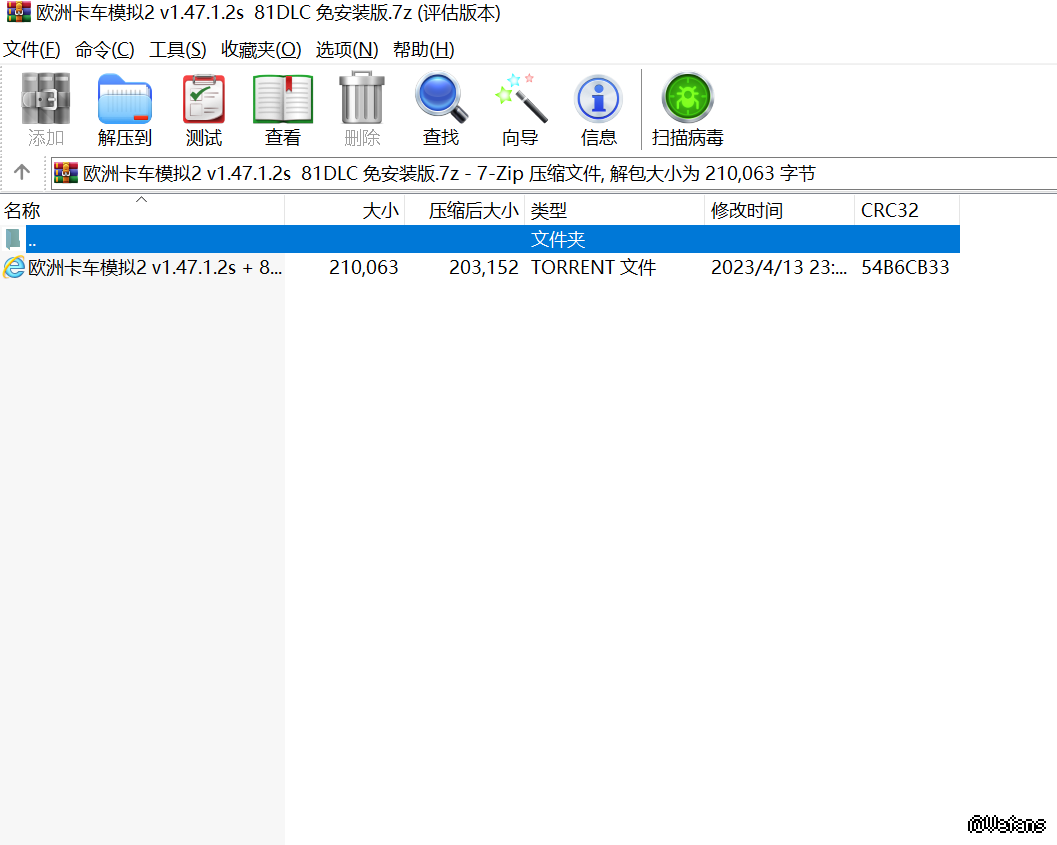Click the Add (添加) archive icon
1057x845 pixels.
(x=46, y=101)
